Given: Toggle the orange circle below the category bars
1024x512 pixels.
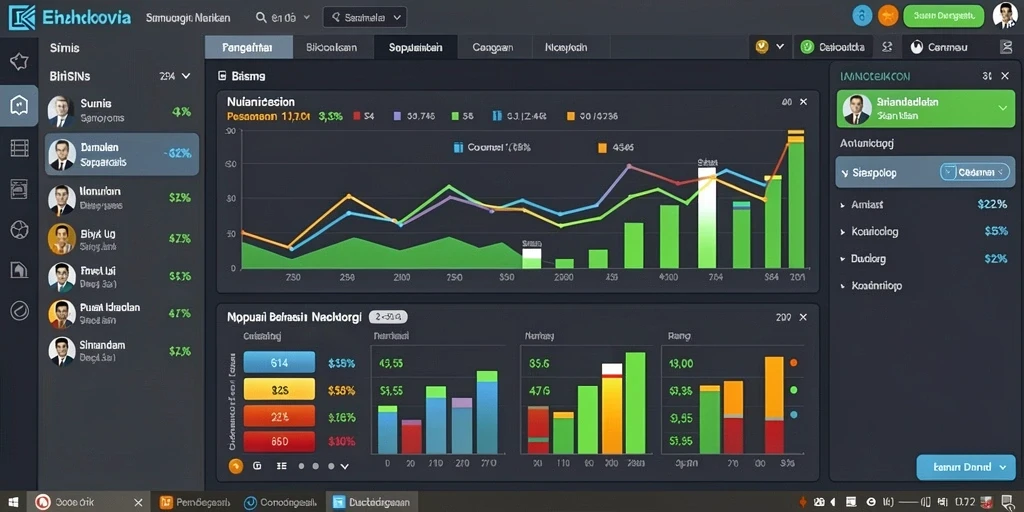Looking at the screenshot, I should tap(236, 466).
